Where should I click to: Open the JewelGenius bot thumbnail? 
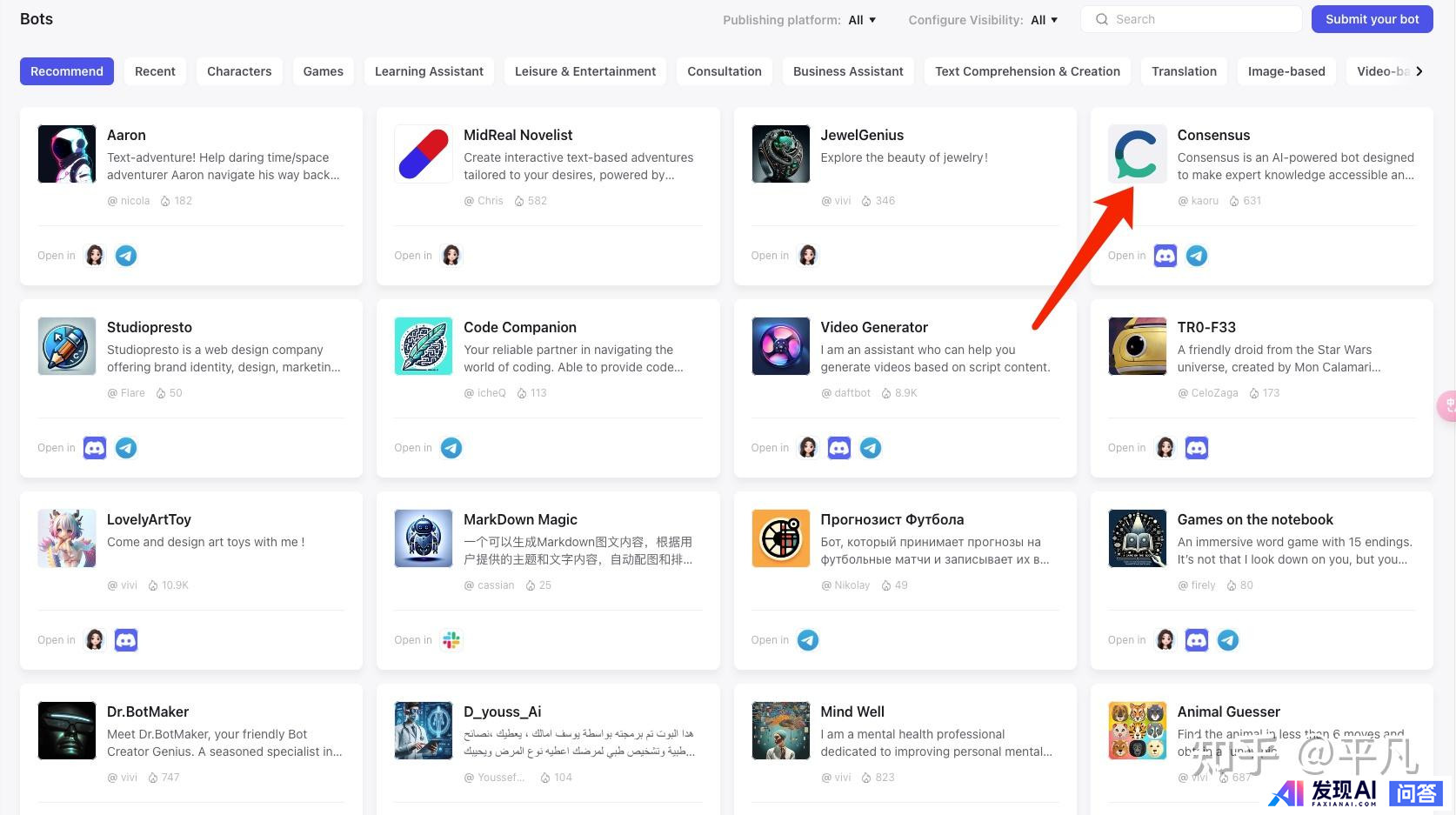point(780,154)
